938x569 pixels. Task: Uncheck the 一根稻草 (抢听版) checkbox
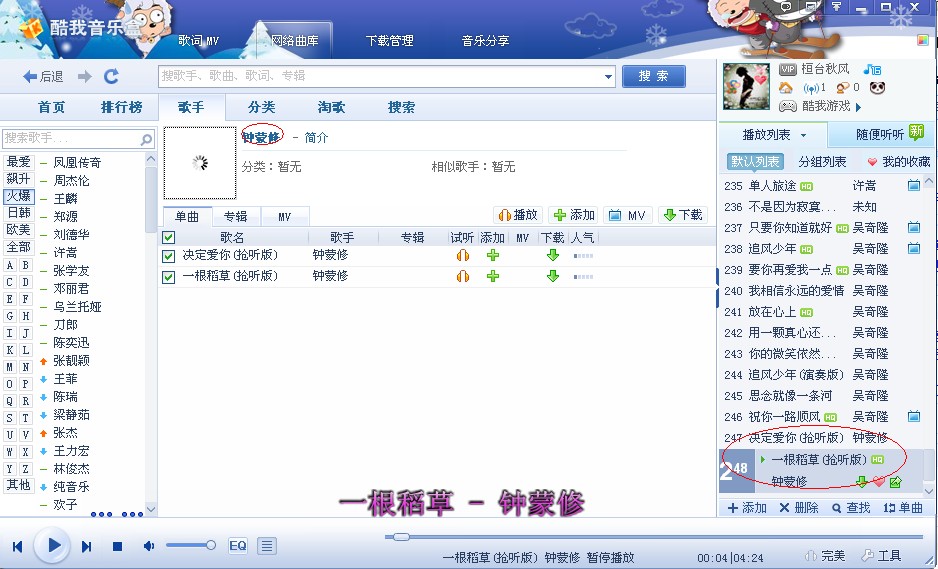(169, 277)
